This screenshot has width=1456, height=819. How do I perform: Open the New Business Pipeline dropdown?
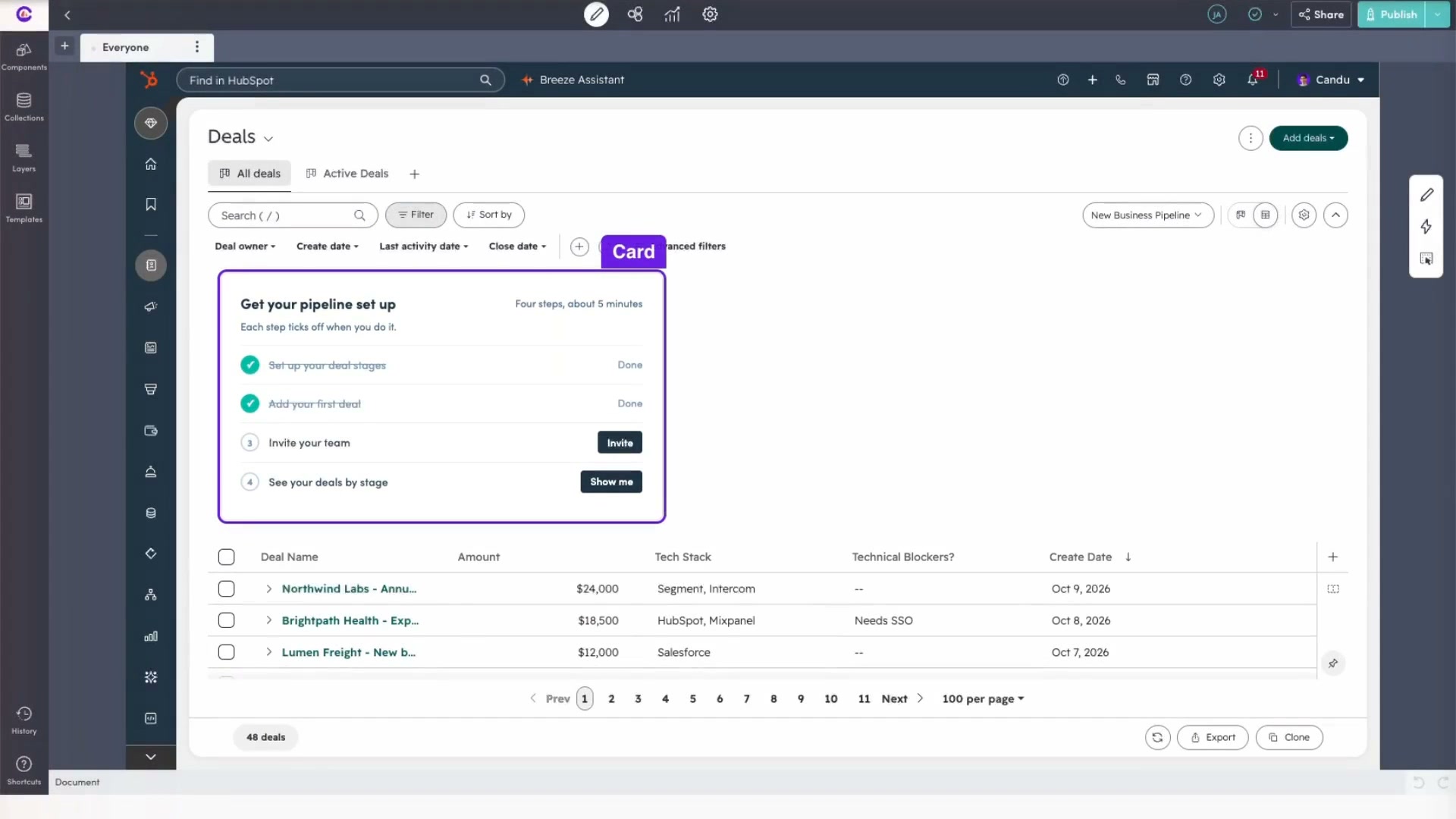click(1147, 215)
